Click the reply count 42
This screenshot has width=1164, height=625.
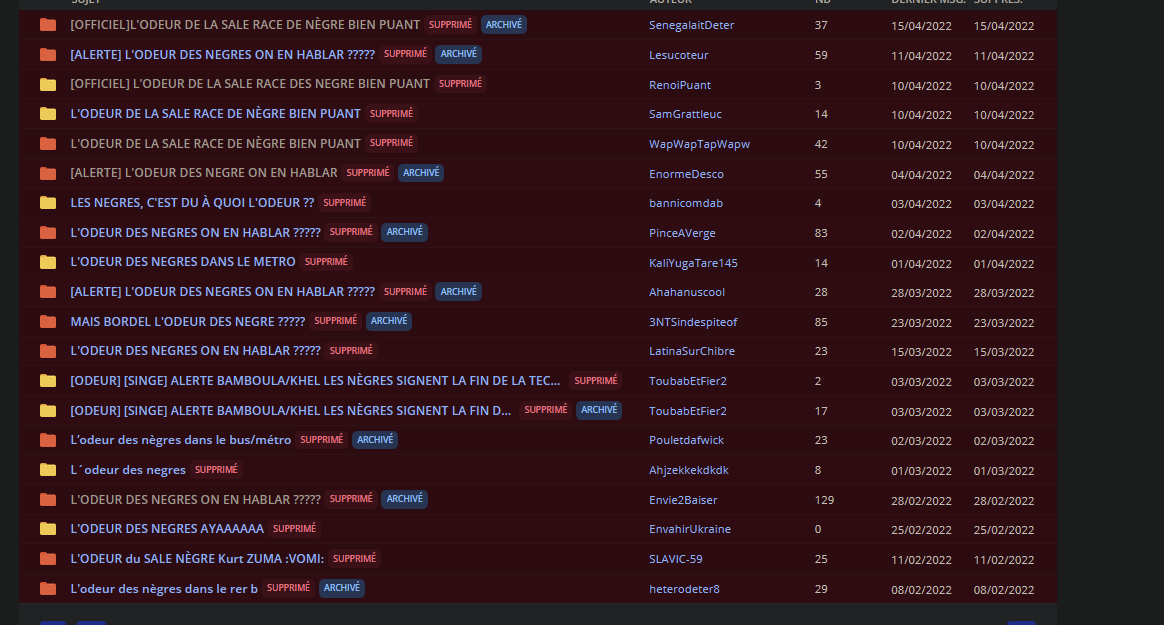point(821,144)
